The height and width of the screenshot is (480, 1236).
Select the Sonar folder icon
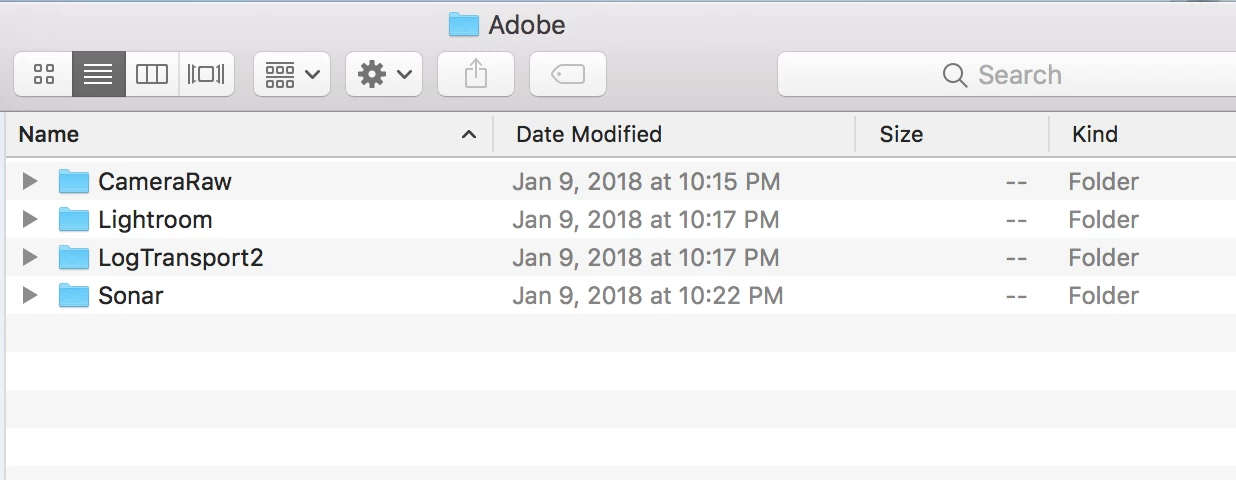click(74, 295)
